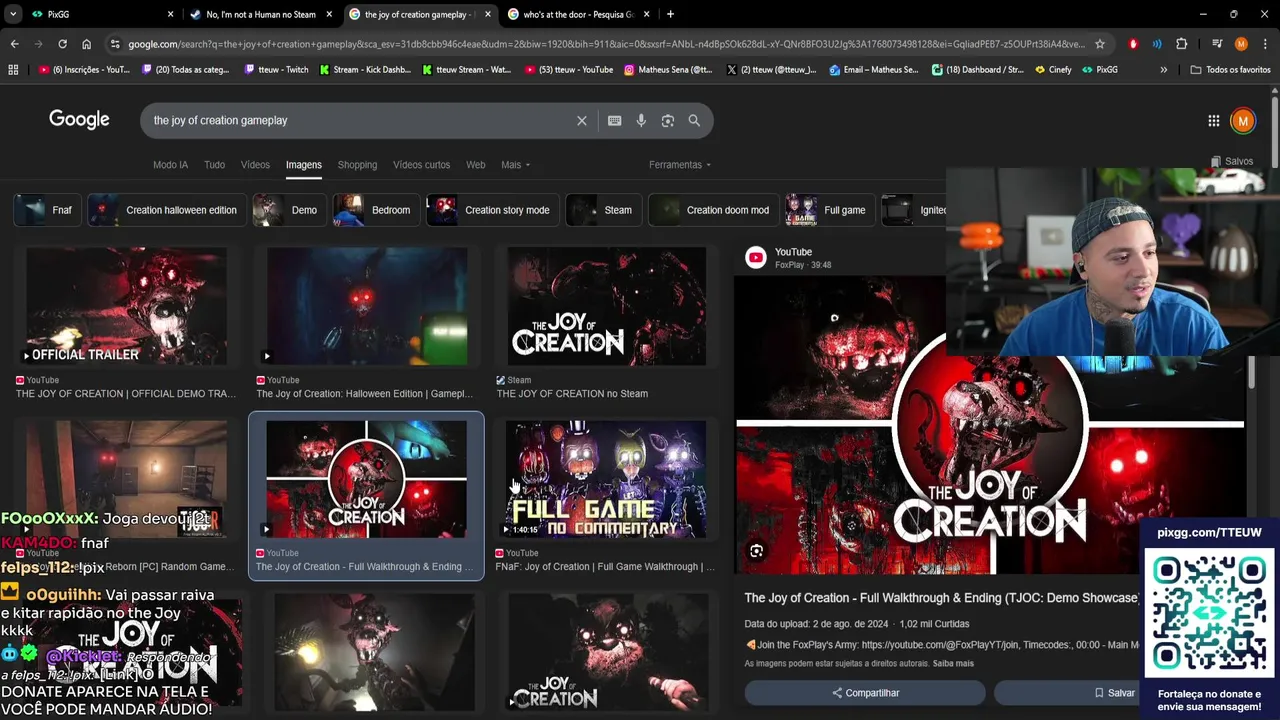
Task: Open the Saiba mais link
Action: pos(953,663)
